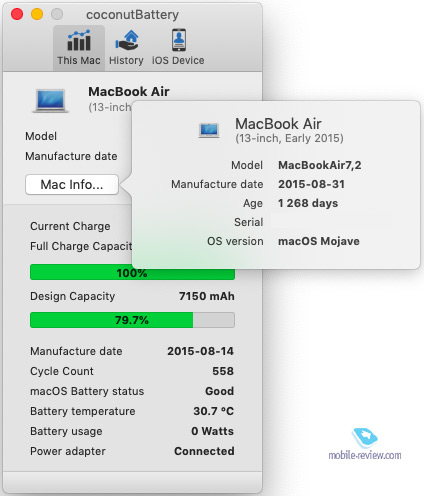This screenshot has height=496, width=424.
Task: Click the (13-inch, Early 2015) subtitle
Action: click(x=289, y=138)
